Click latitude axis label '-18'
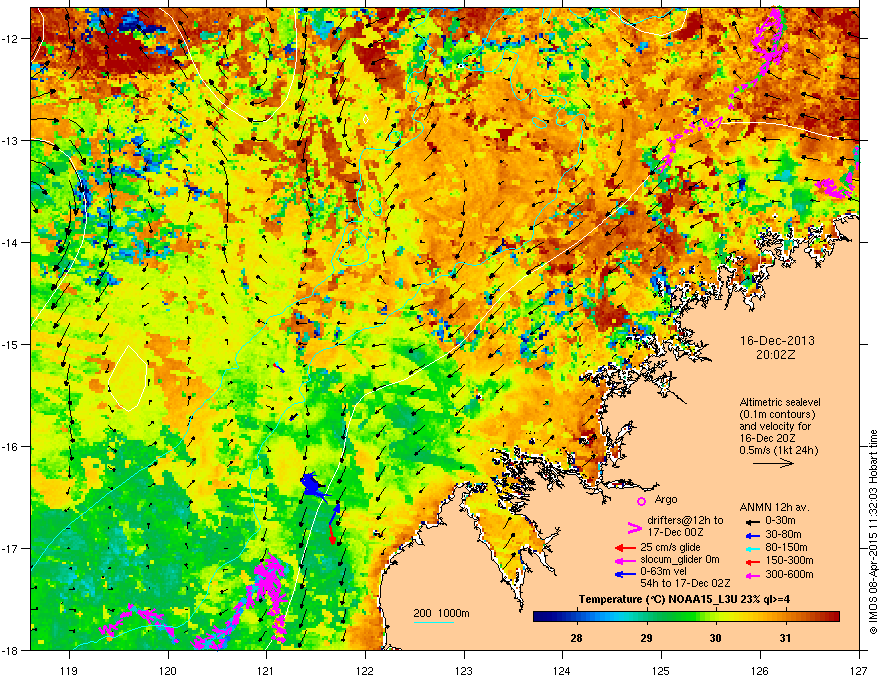 click(11, 650)
